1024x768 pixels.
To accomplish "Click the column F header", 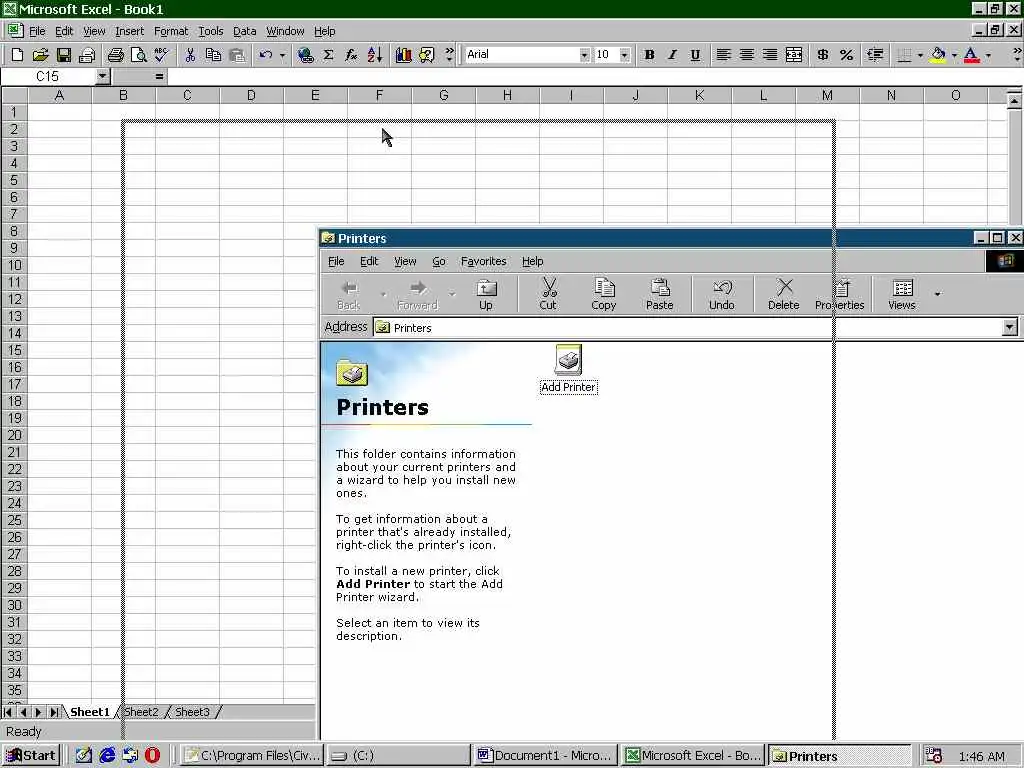I will [x=379, y=95].
